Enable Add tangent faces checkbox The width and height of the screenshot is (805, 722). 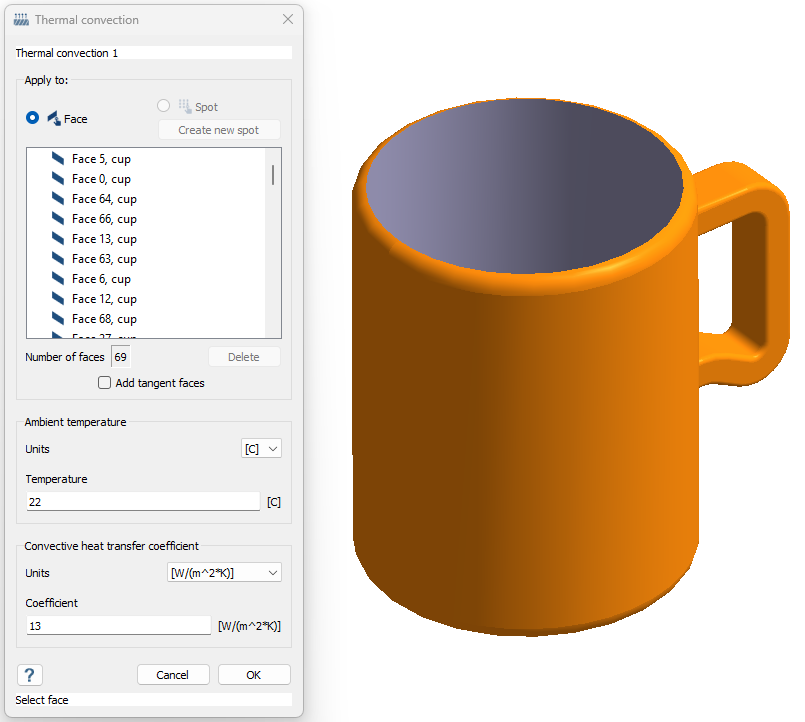(104, 383)
